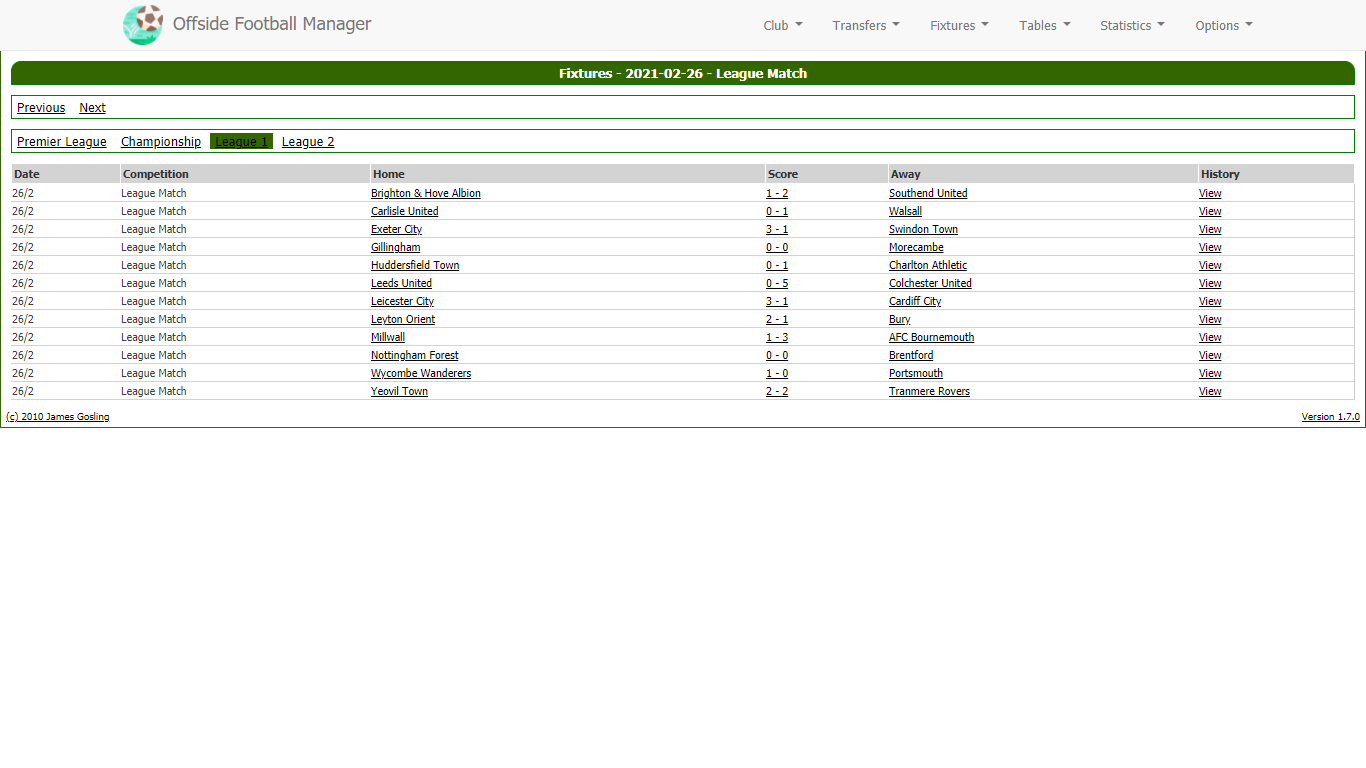Select the League 2 tab
Viewport: 1366px width, 768px height.
click(308, 142)
